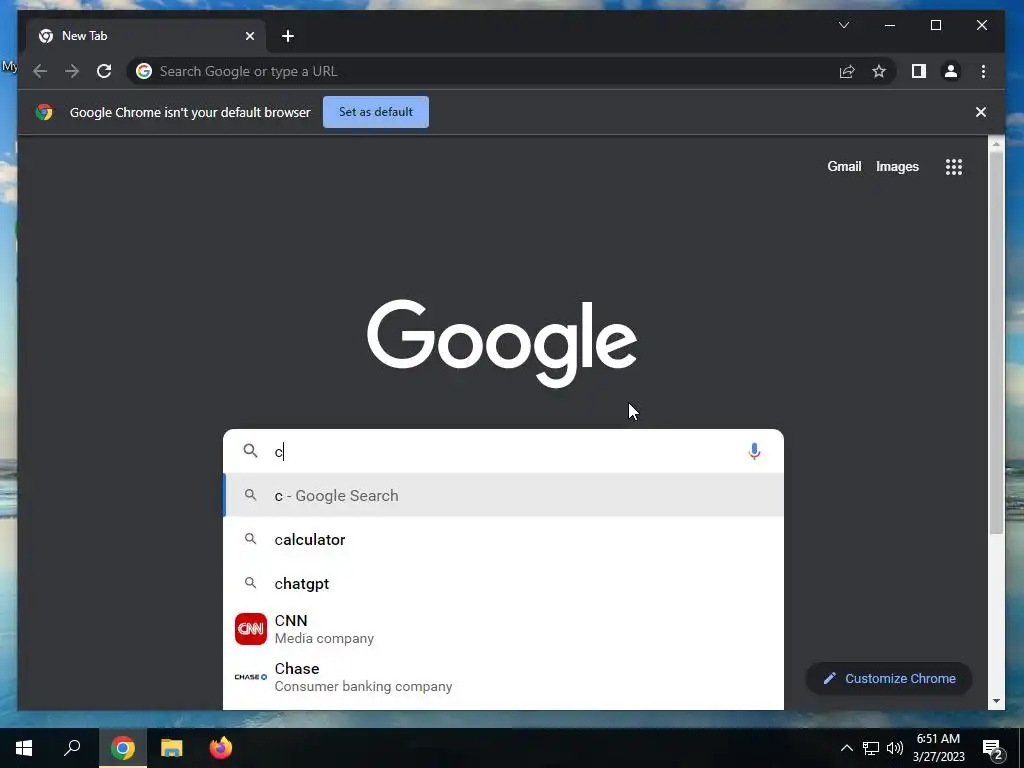Click the Chrome back arrow
Viewport: 1024px width, 768px height.
click(40, 71)
